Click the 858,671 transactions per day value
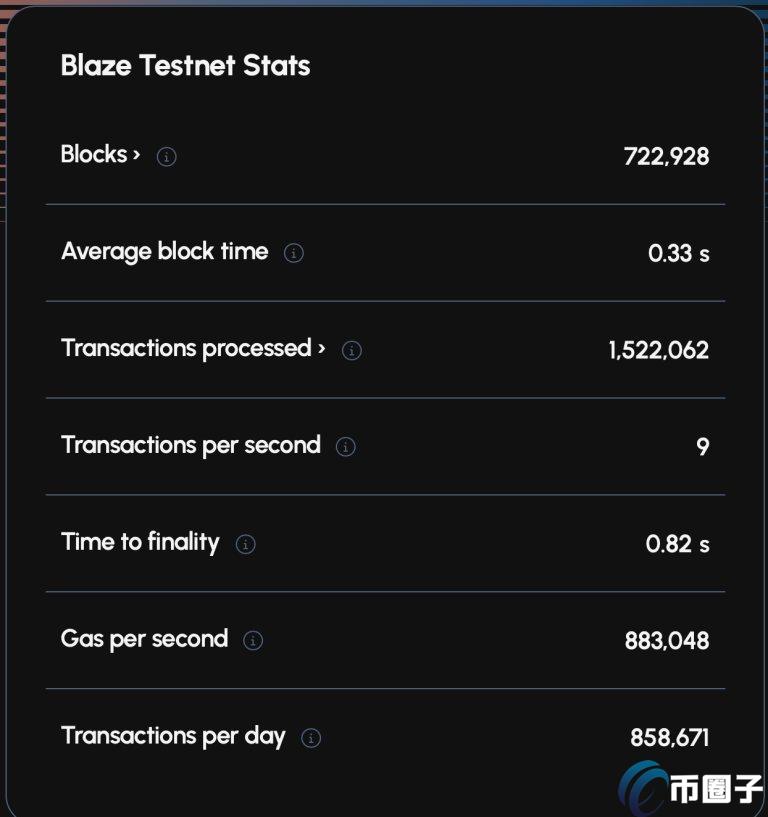 pyautogui.click(x=670, y=738)
